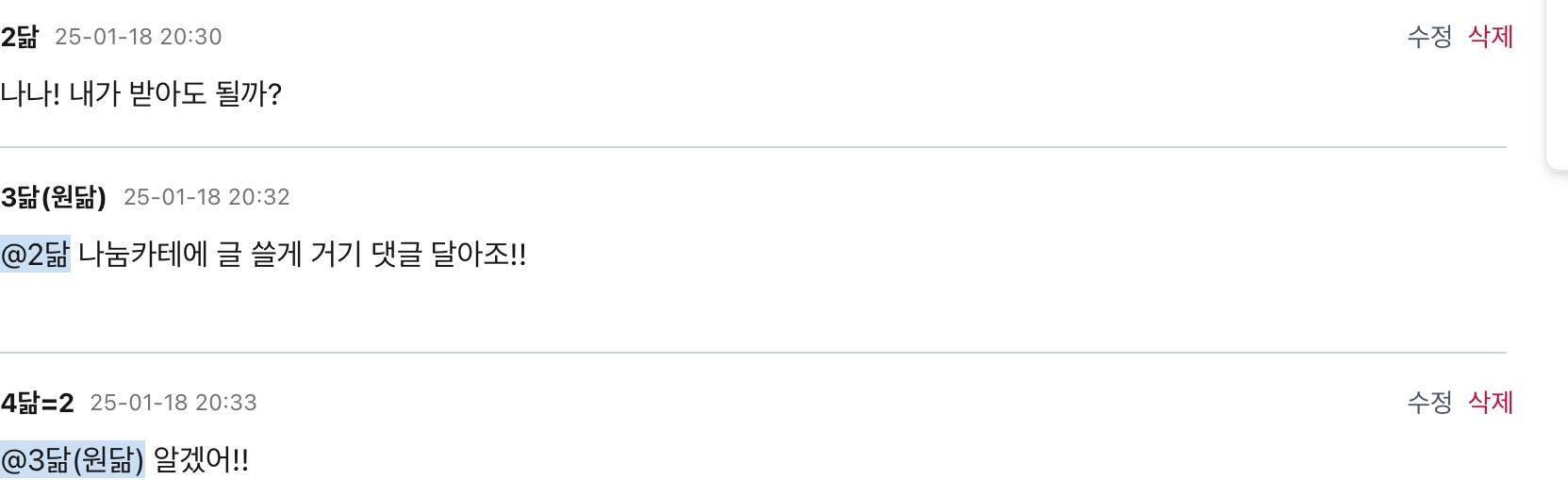The width and height of the screenshot is (1568, 480).
Task: Click the 25-01-18 20:30 timestamp
Action: (139, 37)
